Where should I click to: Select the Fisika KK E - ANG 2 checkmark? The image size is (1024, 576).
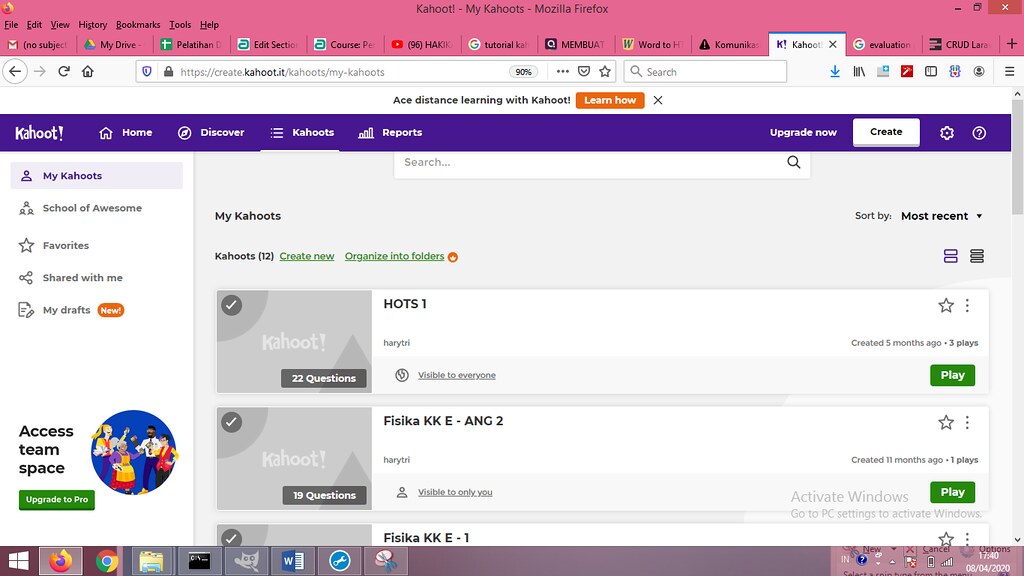click(x=231, y=422)
